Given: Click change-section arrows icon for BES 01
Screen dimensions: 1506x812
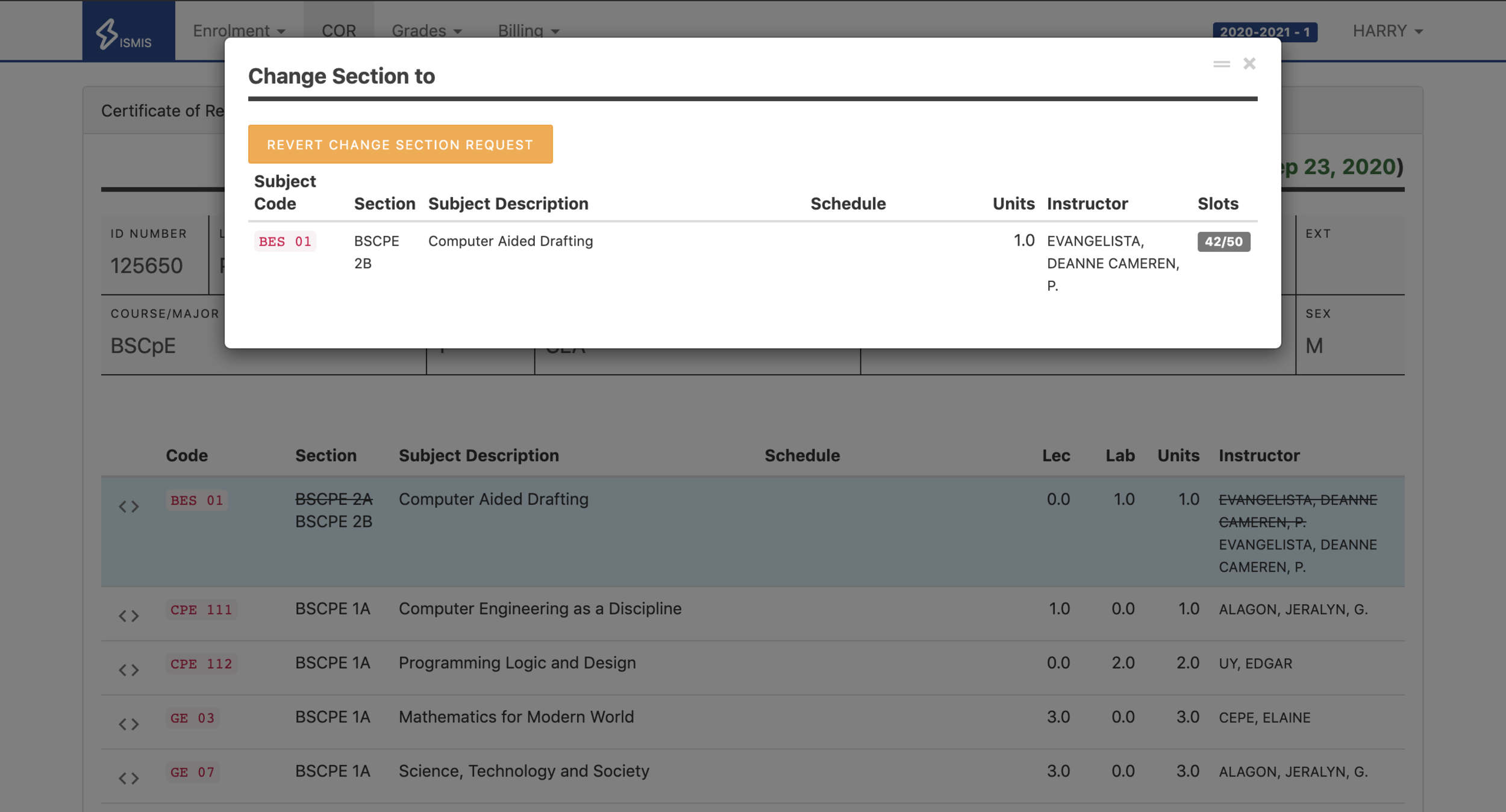Looking at the screenshot, I should click(x=129, y=507).
